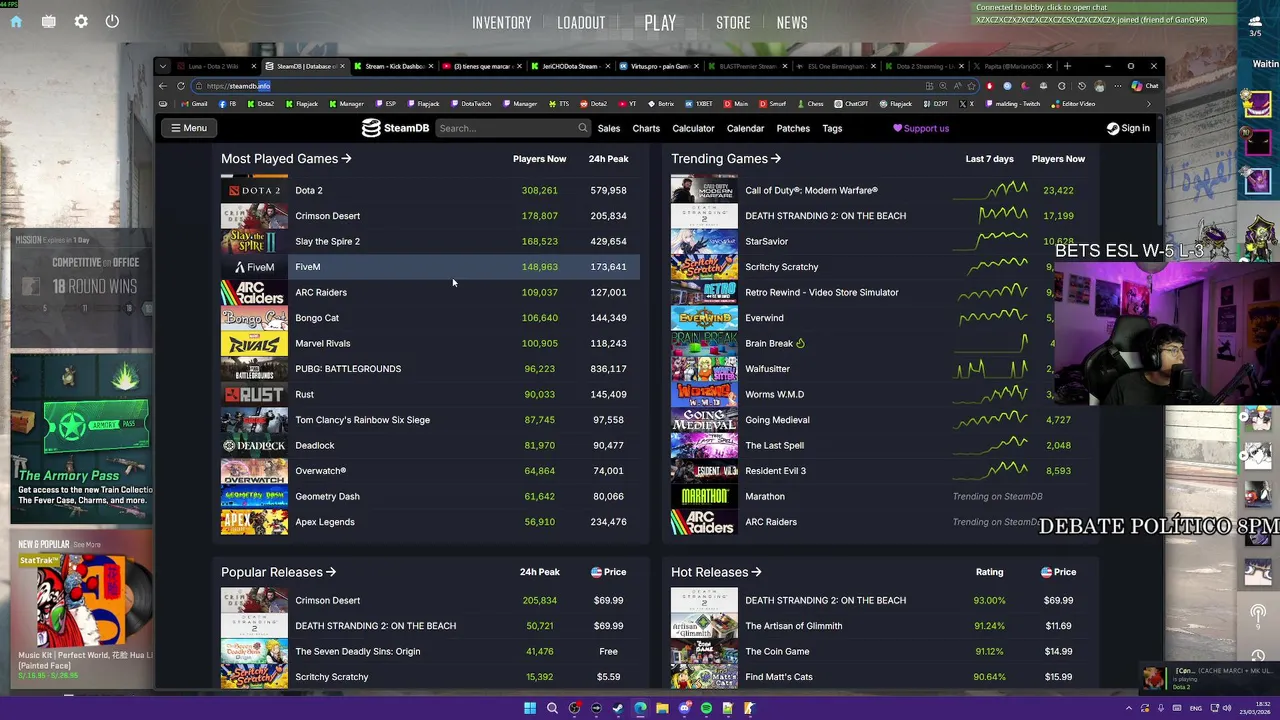The width and height of the screenshot is (1280, 720).
Task: Open the browser Chat sidebar button
Action: click(x=1146, y=86)
